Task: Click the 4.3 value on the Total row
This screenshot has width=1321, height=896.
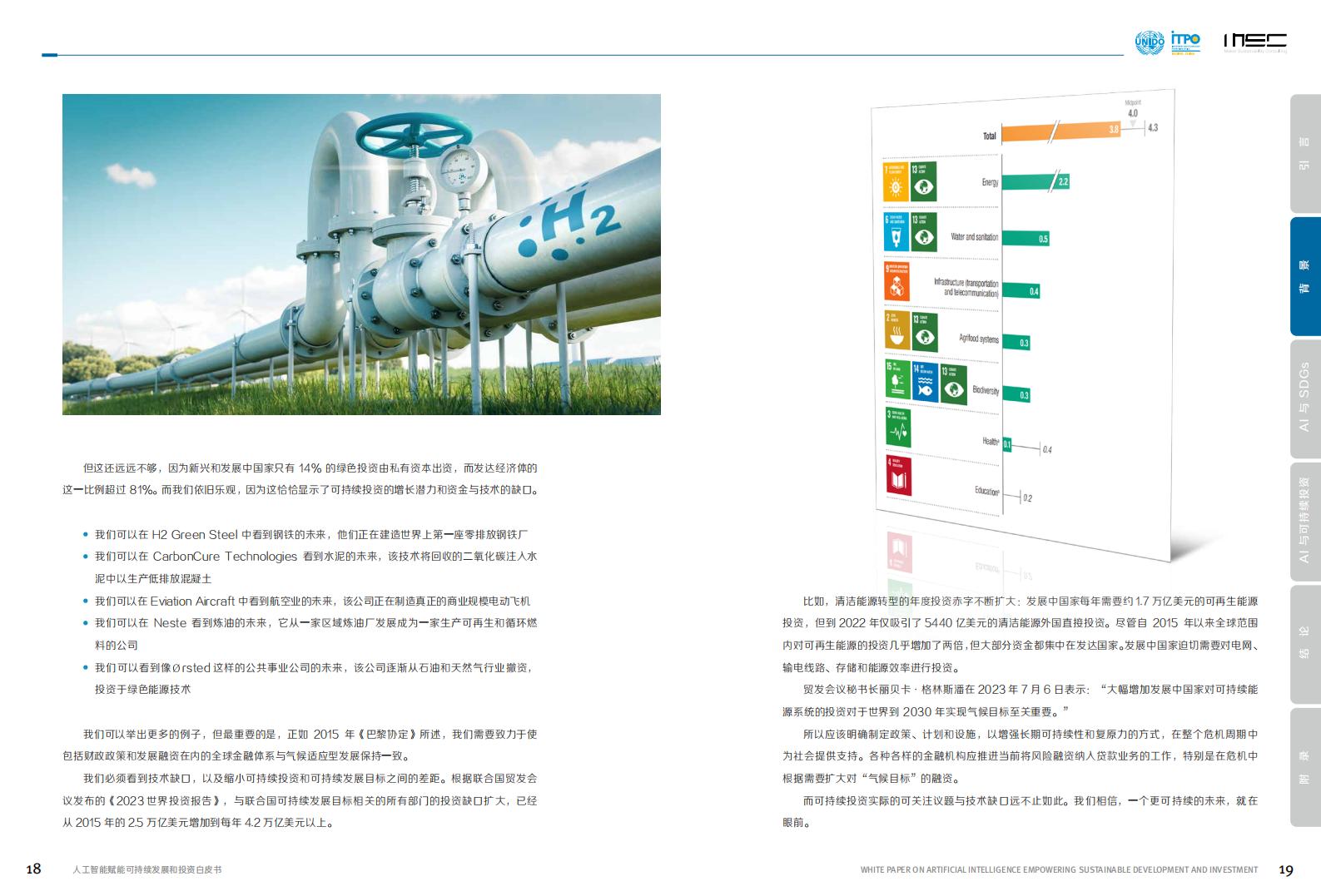Action: tap(1153, 127)
